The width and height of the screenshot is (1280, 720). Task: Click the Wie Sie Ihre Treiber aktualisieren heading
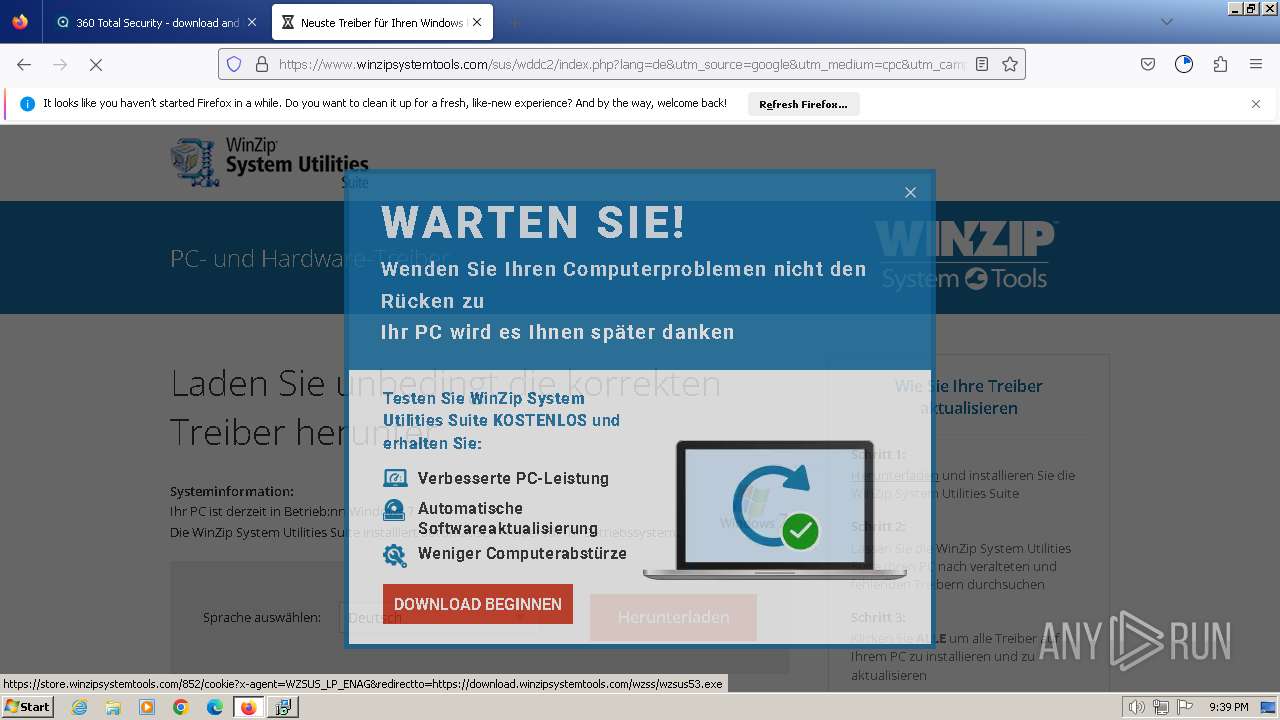tap(968, 397)
